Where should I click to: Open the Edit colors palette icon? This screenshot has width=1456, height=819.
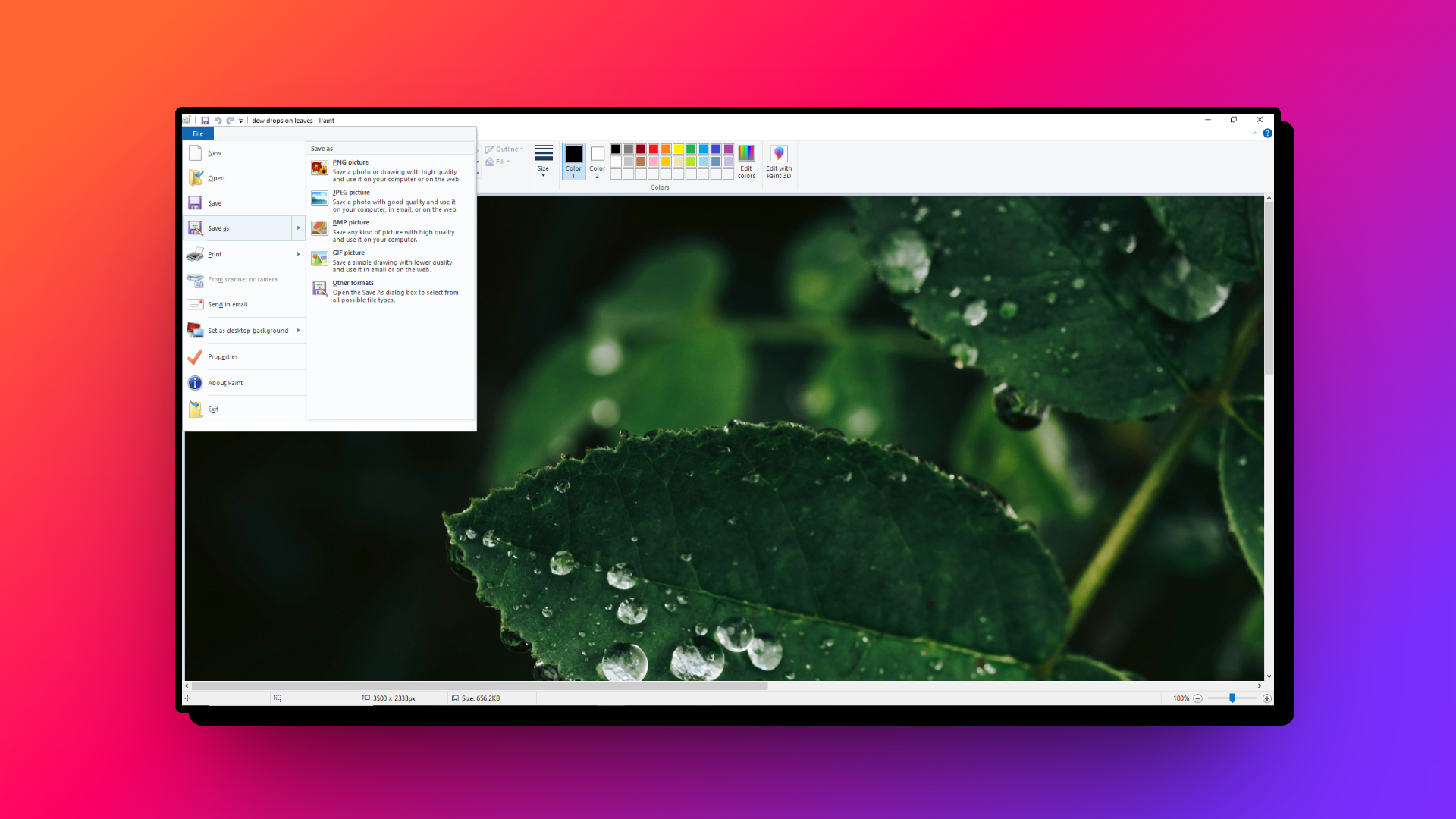coord(746,154)
